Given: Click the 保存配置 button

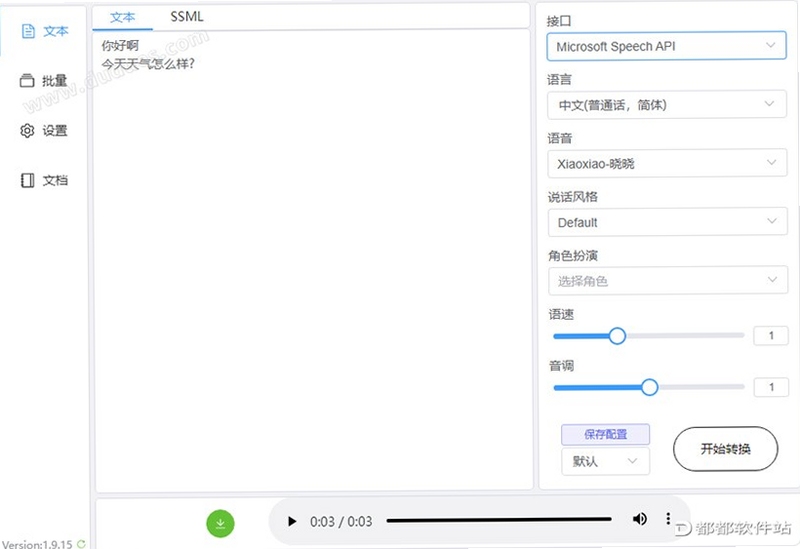Looking at the screenshot, I should 606,434.
